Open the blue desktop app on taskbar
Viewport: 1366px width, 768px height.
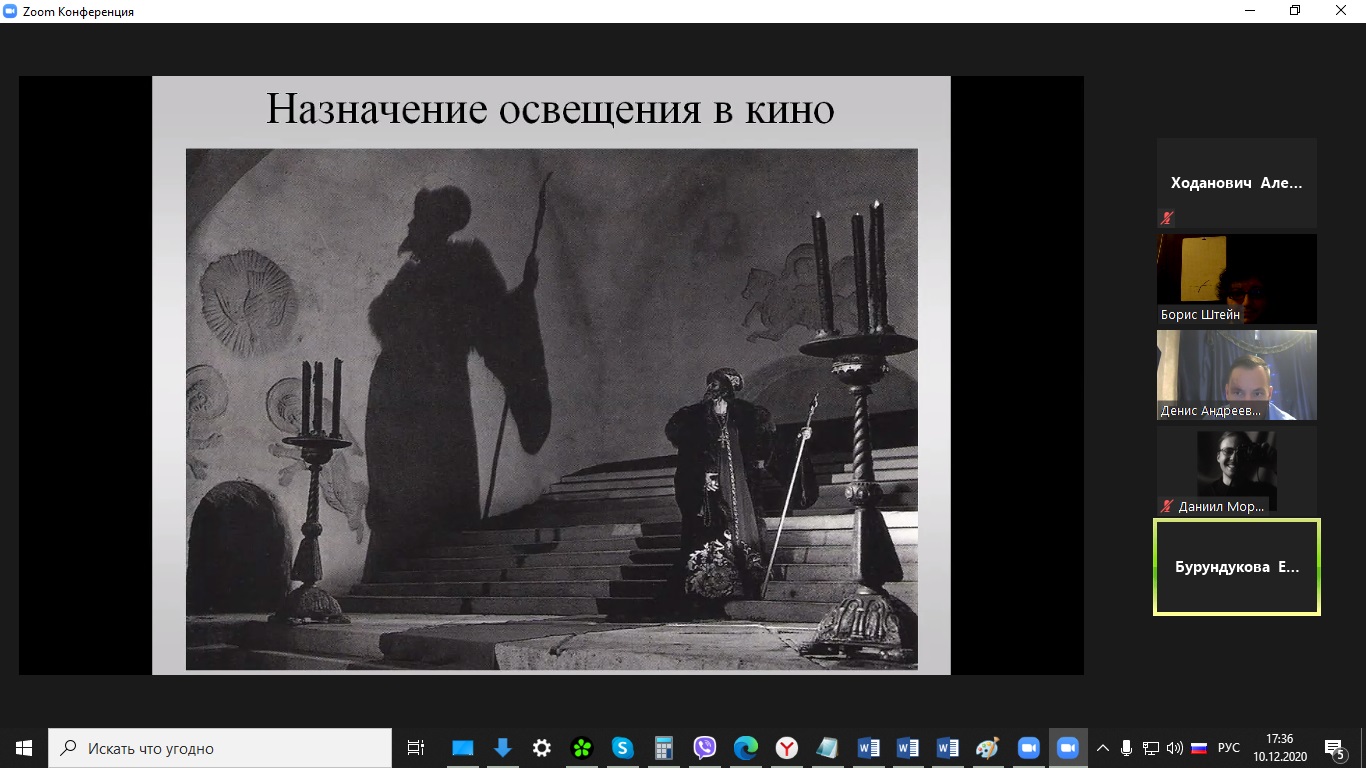pyautogui.click(x=462, y=748)
